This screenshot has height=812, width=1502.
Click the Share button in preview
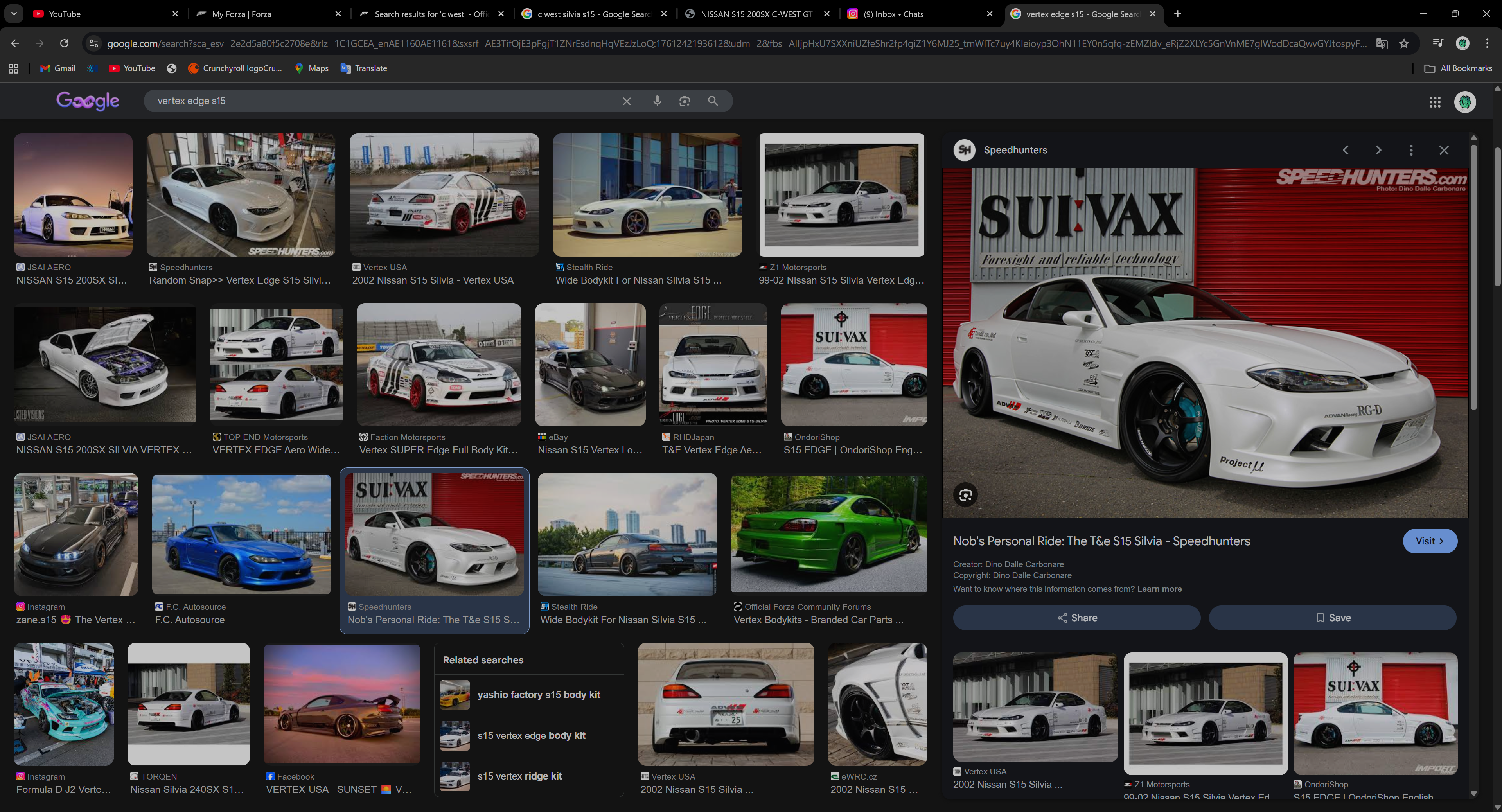point(1076,618)
